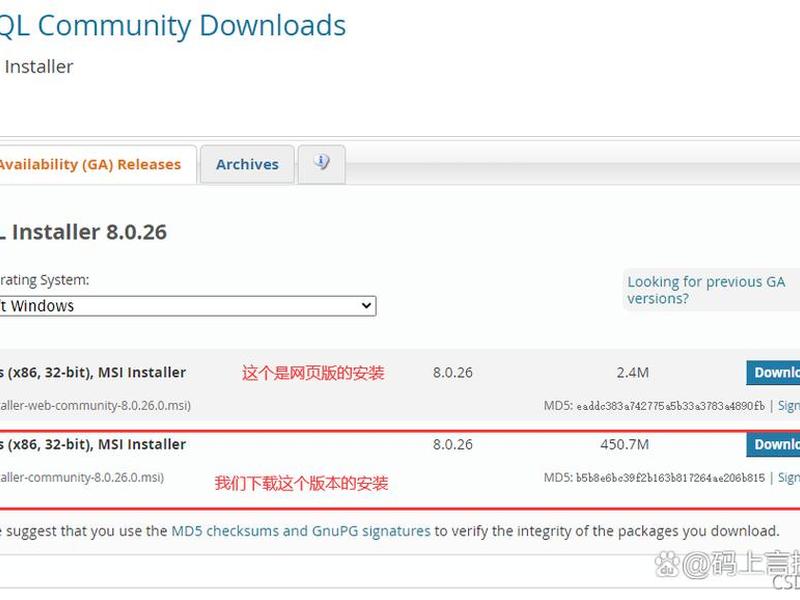800x600 pixels.
Task: Open the Operating System Windows dropdown
Action: tap(188, 306)
